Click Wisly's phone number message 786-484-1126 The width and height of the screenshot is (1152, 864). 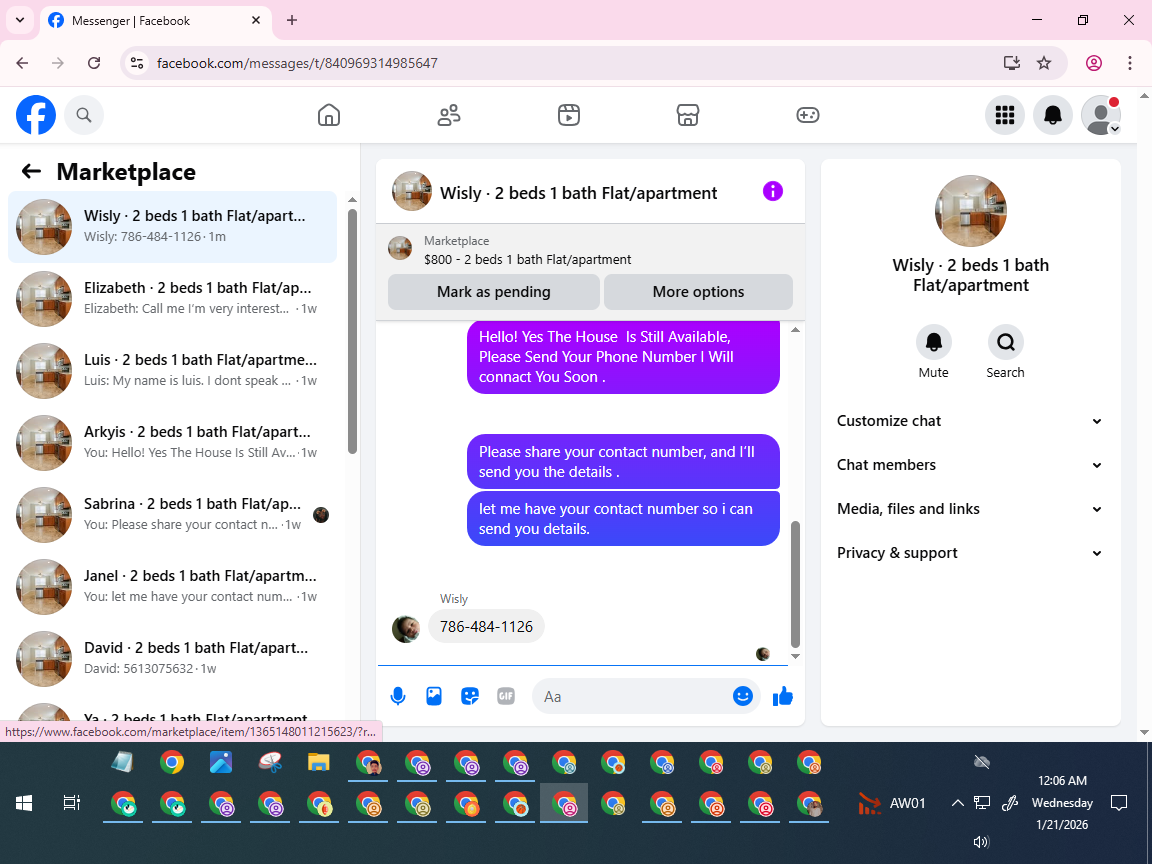coord(486,627)
